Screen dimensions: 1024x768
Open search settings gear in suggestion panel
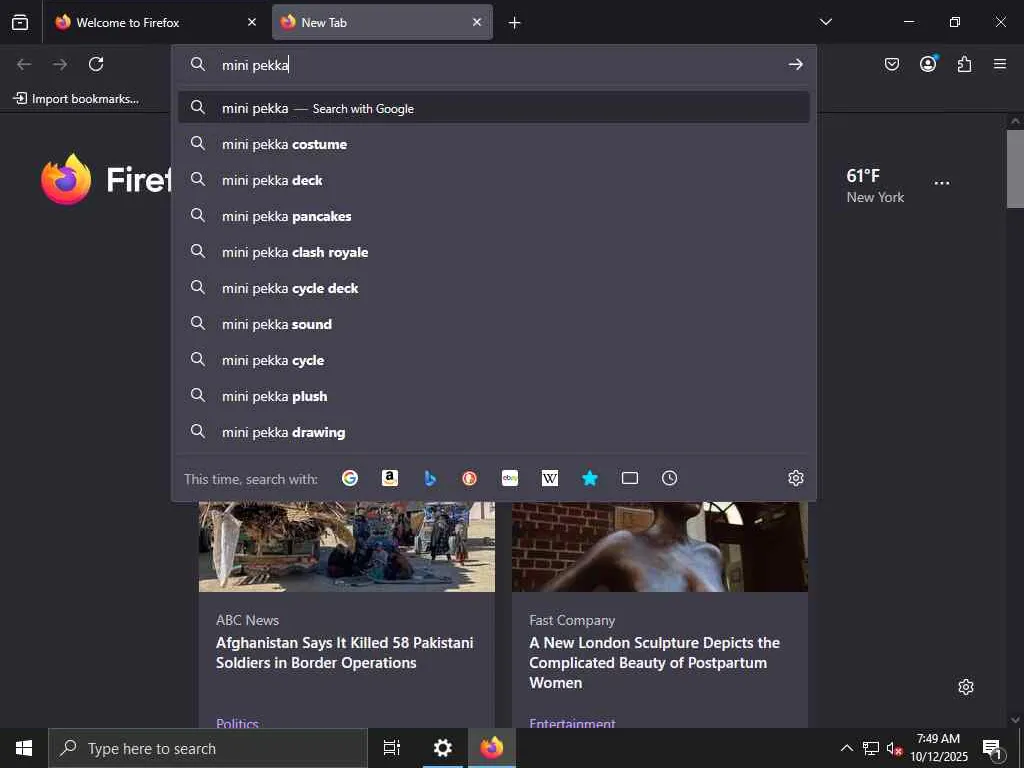[x=795, y=478]
